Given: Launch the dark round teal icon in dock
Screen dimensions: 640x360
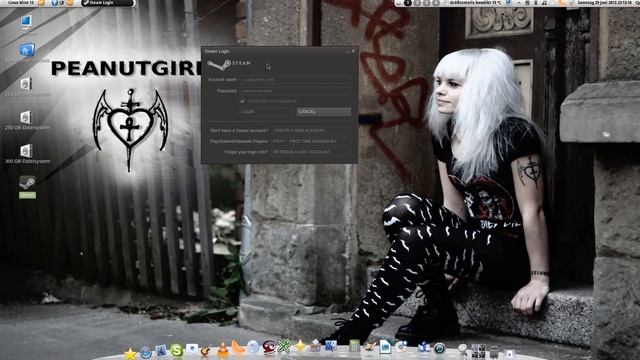Looking at the screenshot, I should point(440,348).
